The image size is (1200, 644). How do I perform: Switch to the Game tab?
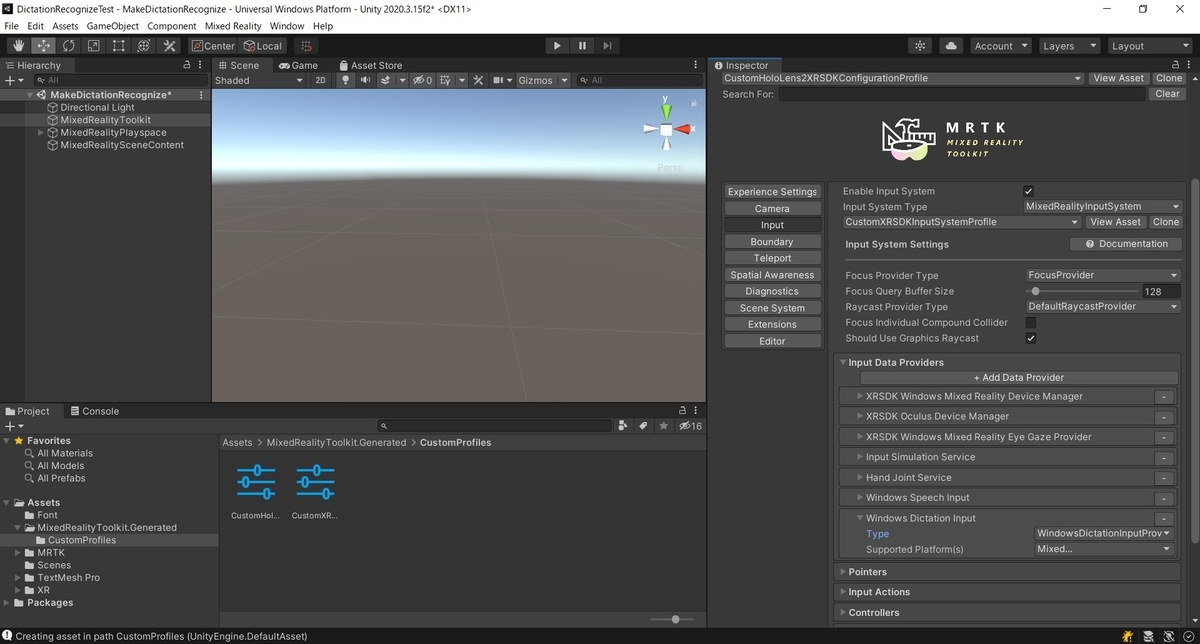coord(298,65)
